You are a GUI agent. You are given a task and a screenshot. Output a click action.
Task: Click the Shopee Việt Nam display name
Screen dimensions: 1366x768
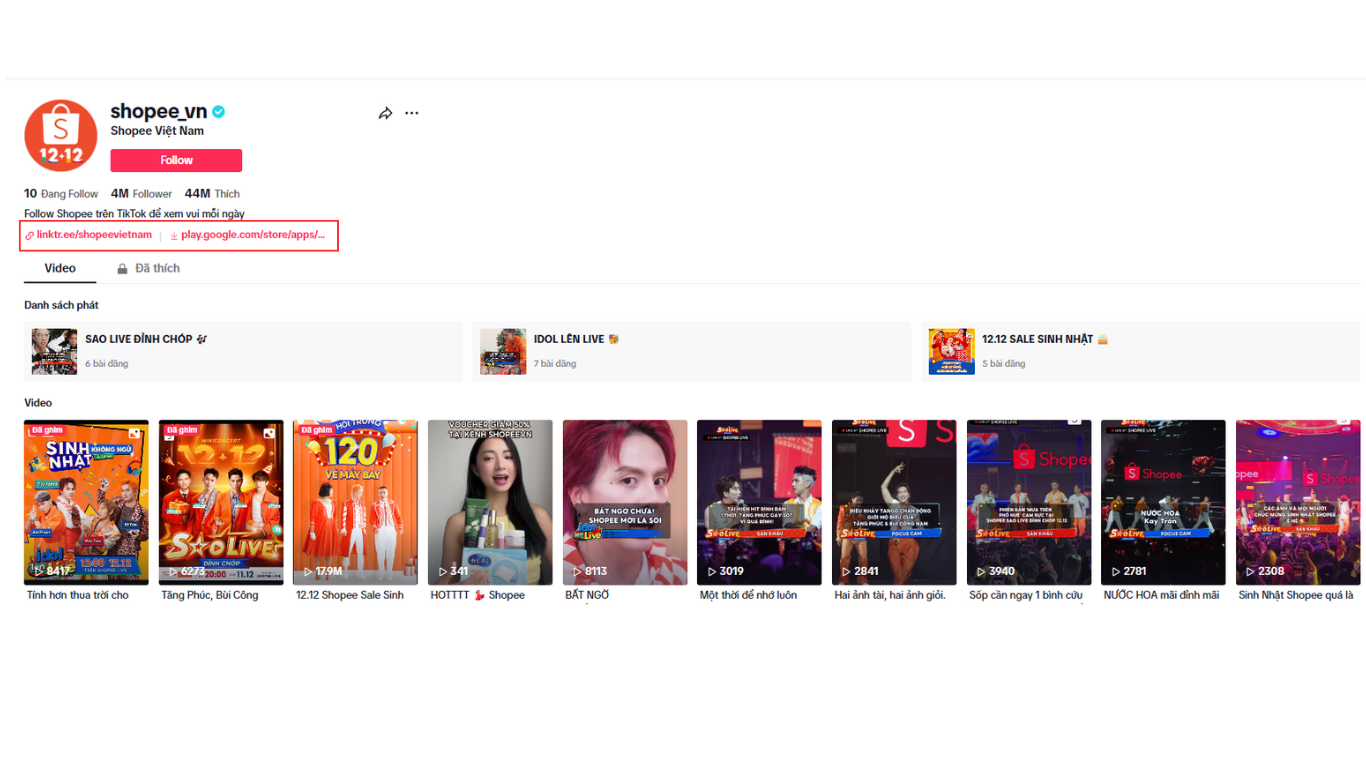[x=157, y=131]
